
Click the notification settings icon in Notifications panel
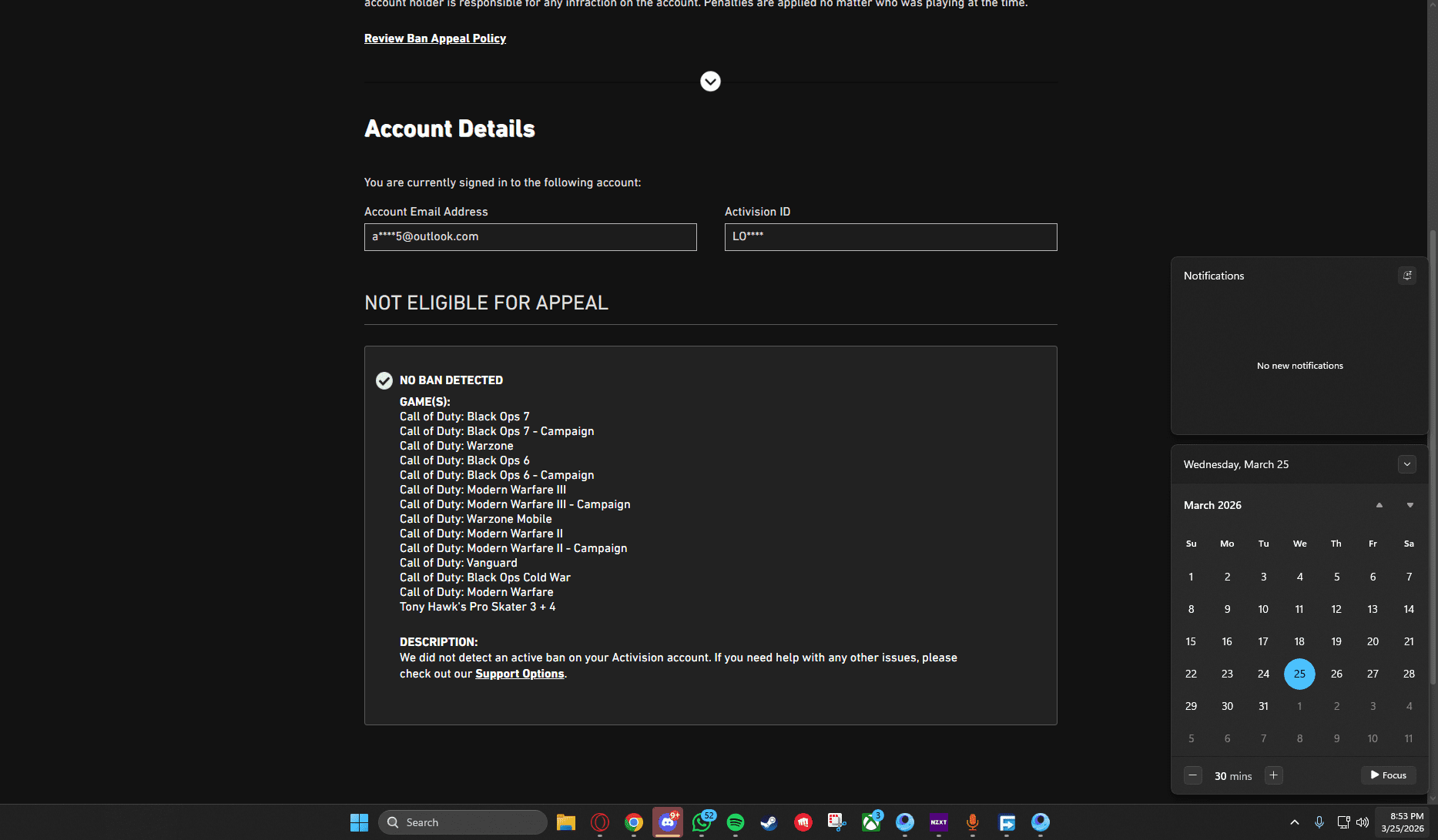(x=1406, y=276)
